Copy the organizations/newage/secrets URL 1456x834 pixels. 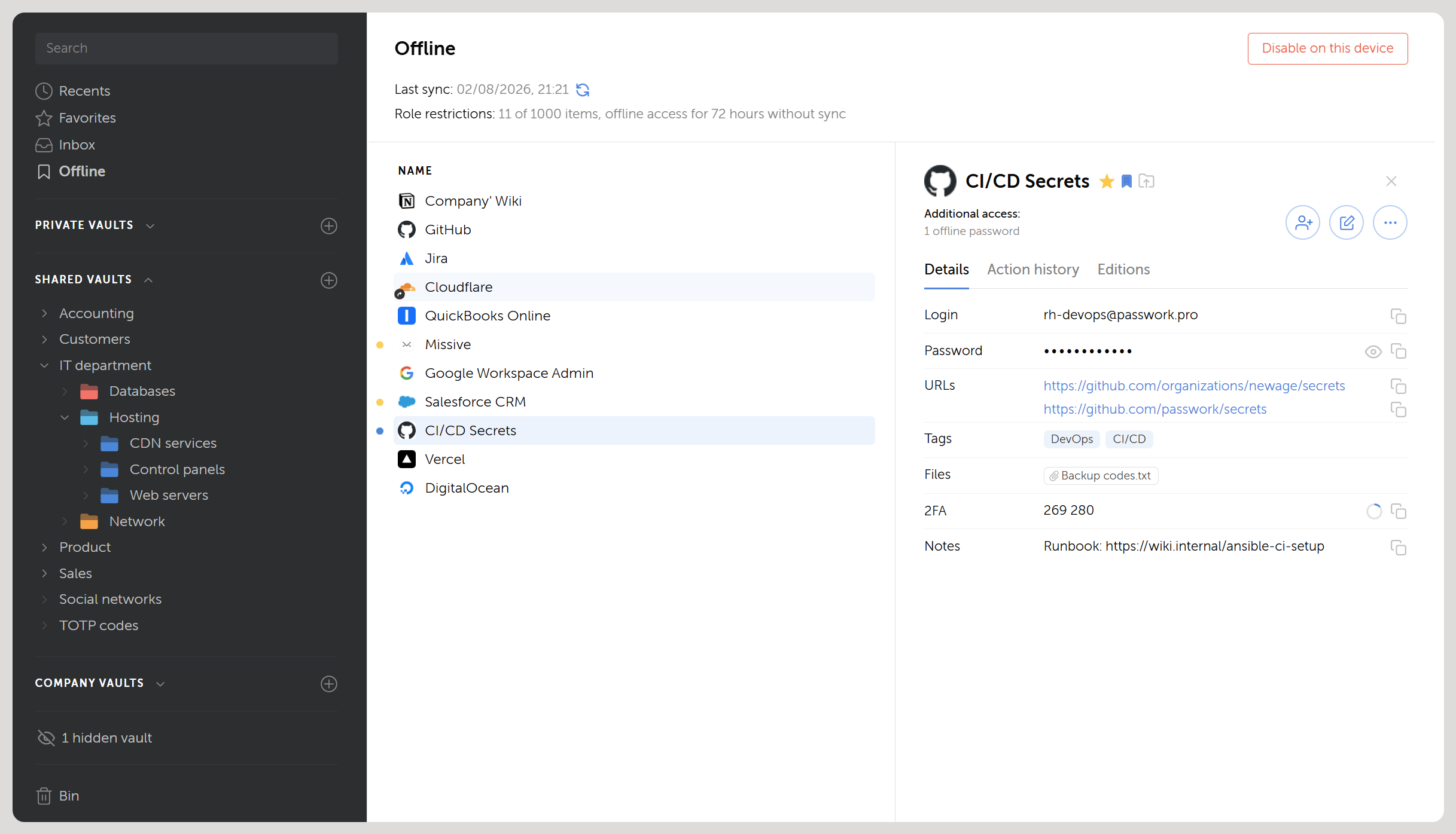[x=1398, y=386]
